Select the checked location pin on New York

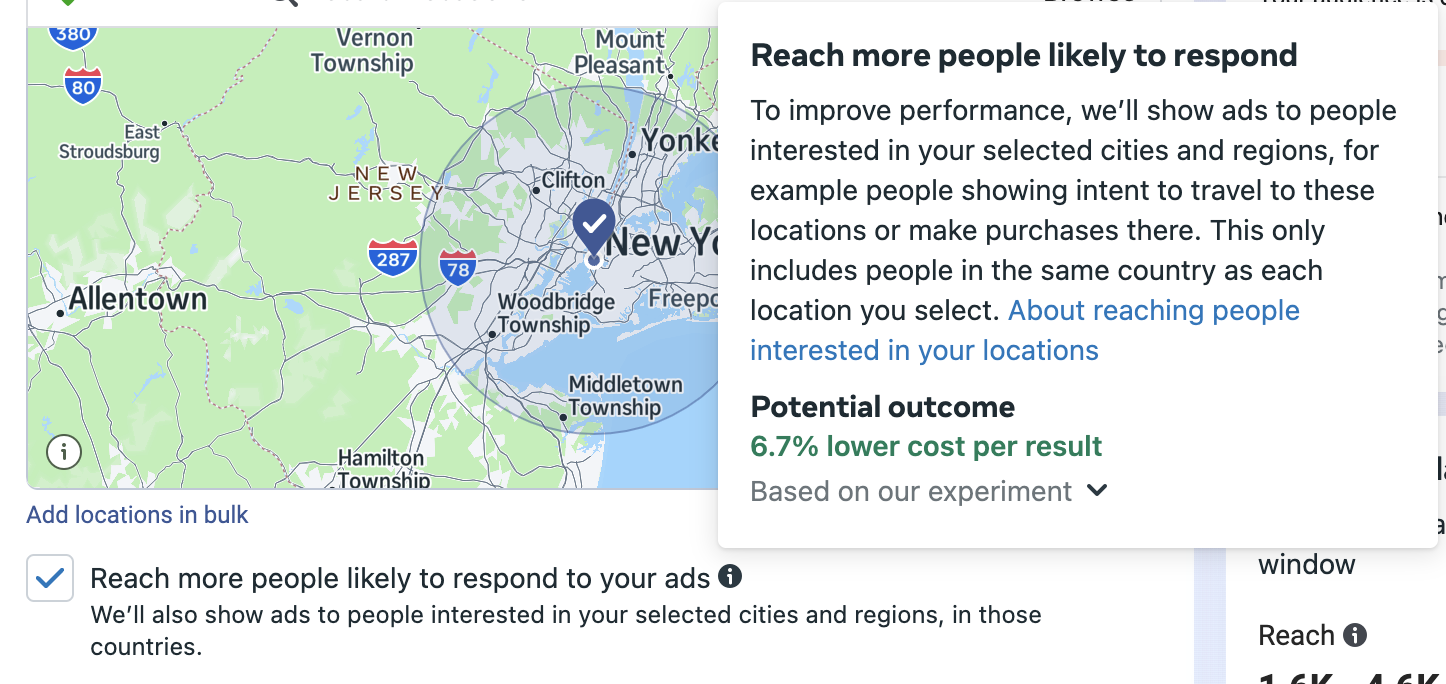[594, 227]
